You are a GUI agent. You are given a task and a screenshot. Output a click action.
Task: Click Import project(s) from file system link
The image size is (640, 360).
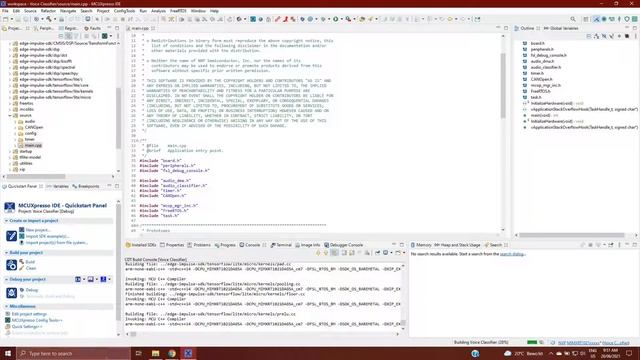tap(56, 242)
